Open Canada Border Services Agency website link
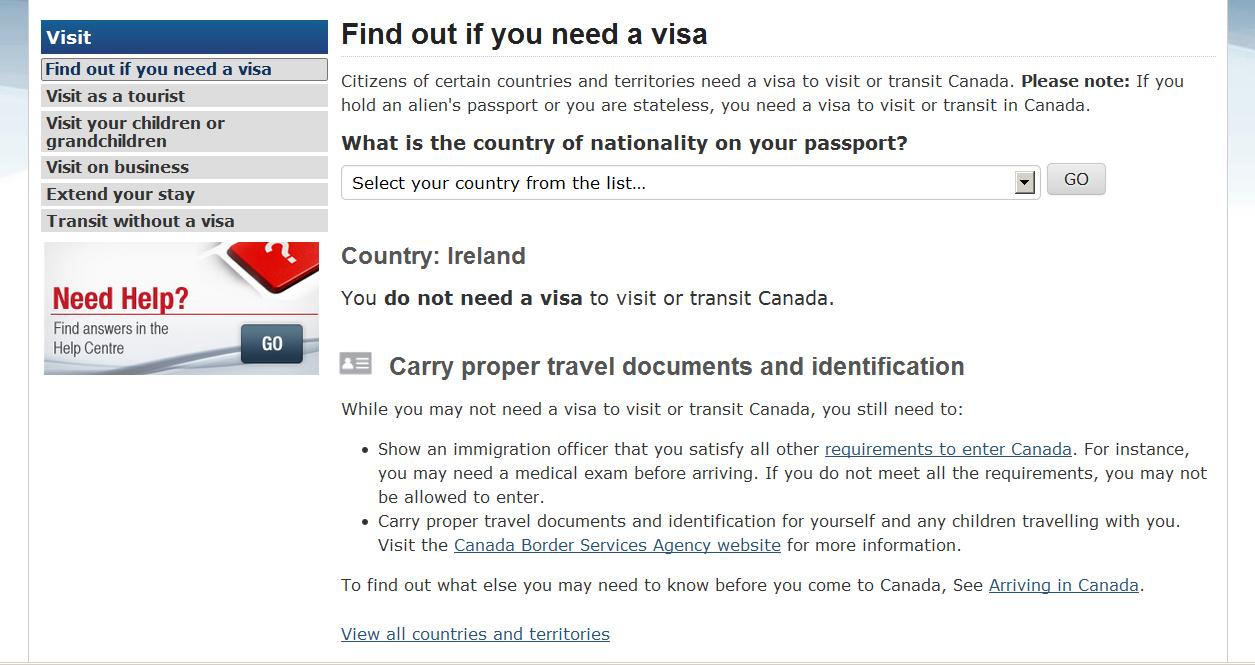Screen dimensions: 1255x665 [617, 546]
